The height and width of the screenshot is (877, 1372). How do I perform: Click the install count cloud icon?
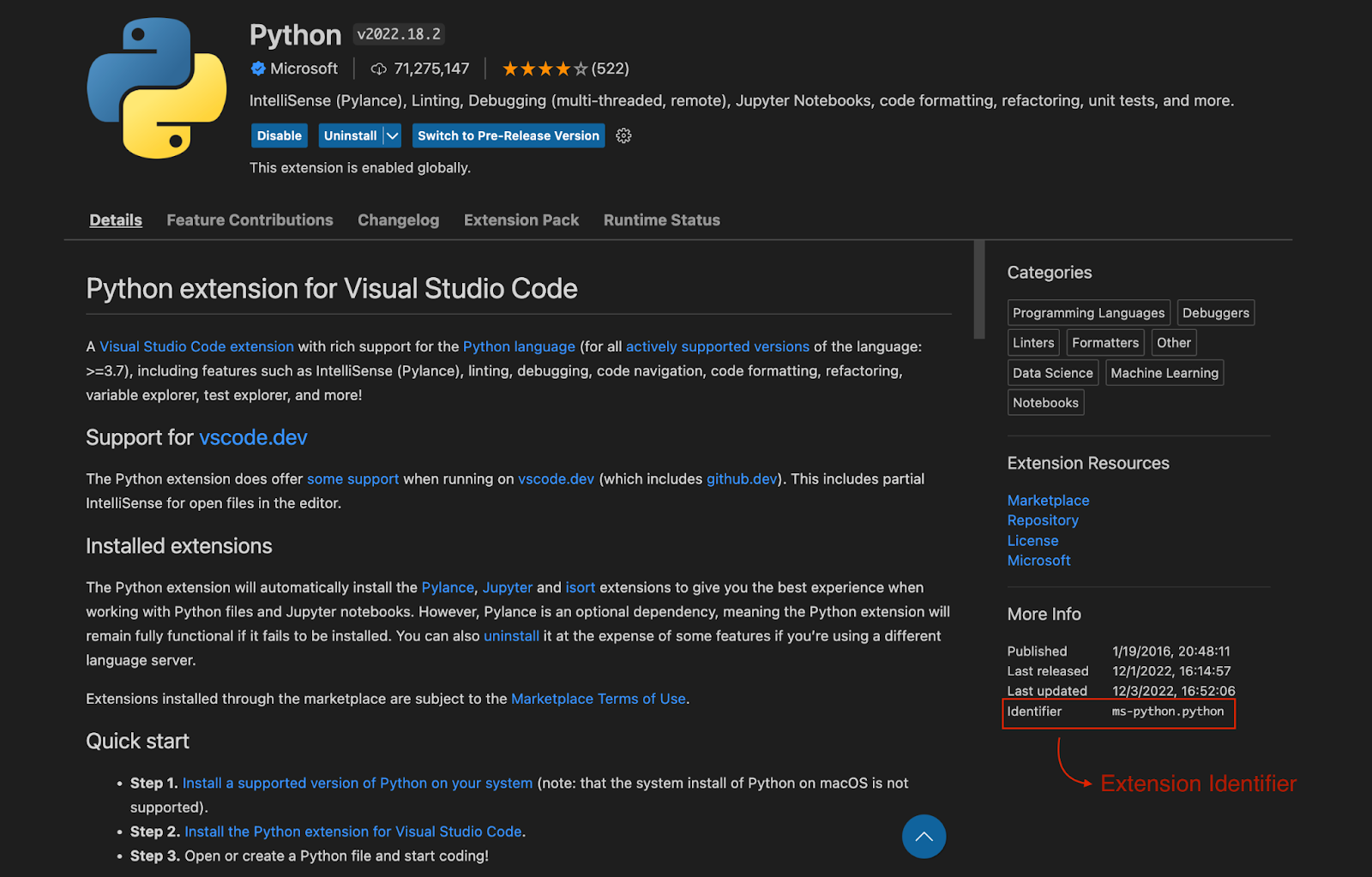(x=377, y=69)
